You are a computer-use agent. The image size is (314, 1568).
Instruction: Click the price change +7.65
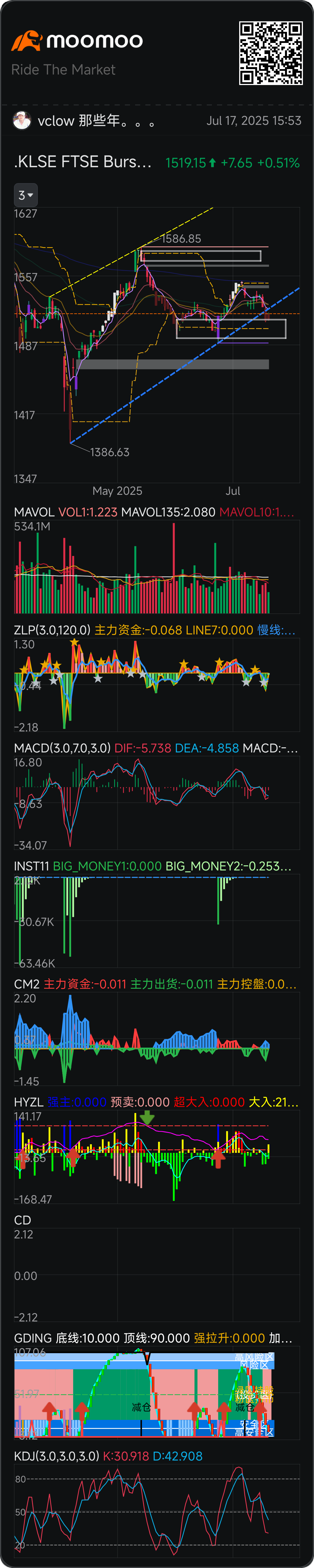(x=236, y=163)
